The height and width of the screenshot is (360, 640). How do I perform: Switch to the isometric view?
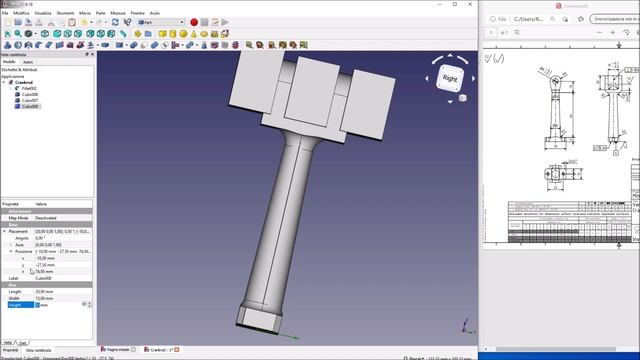pyautogui.click(x=45, y=34)
